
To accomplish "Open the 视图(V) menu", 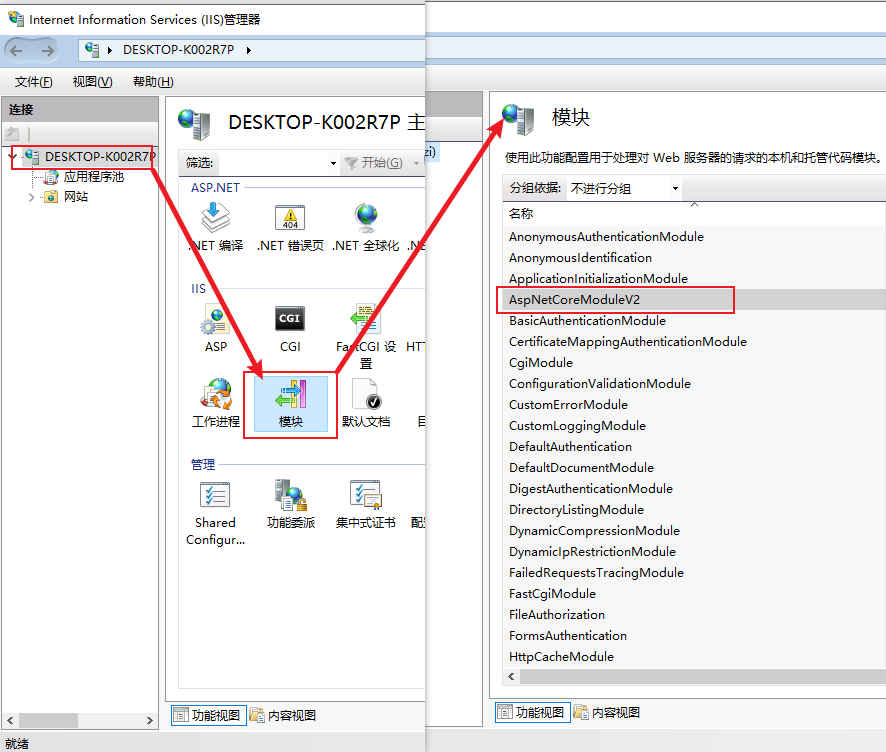I will 92,82.
